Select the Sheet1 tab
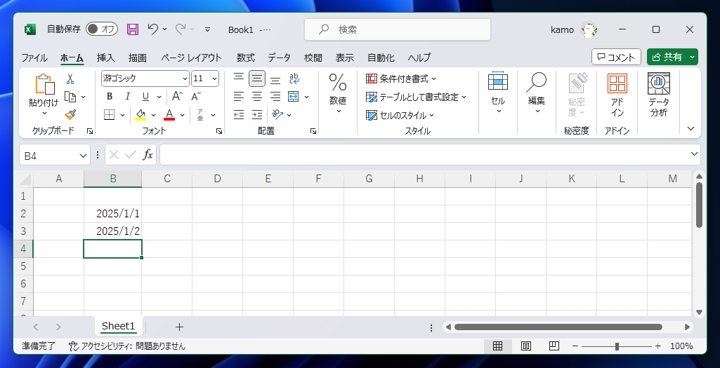Image resolution: width=720 pixels, height=368 pixels. [118, 326]
